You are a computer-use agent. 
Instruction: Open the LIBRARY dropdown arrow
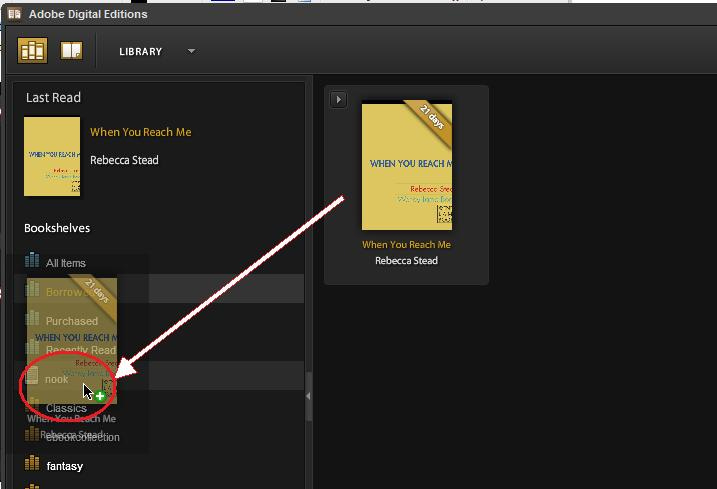point(192,51)
